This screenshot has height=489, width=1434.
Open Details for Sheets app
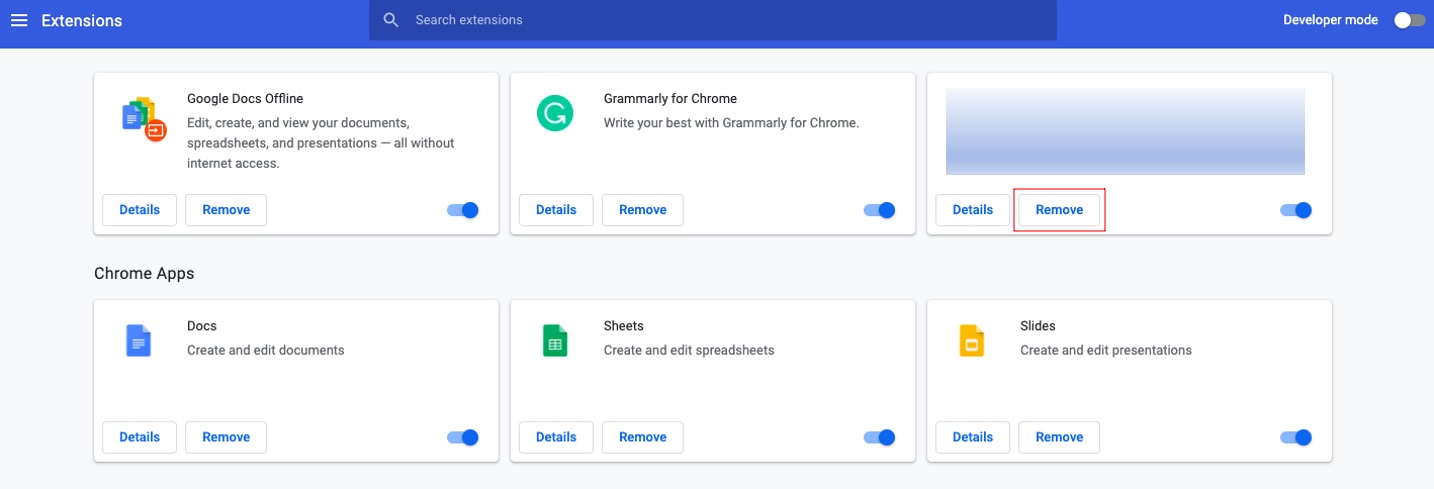(556, 437)
